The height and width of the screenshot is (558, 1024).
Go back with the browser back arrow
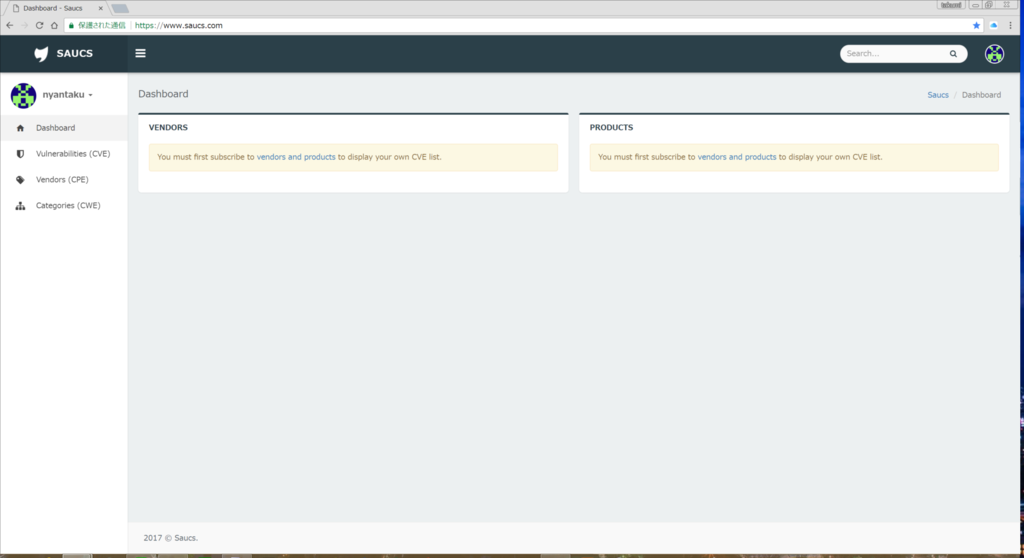(x=9, y=25)
